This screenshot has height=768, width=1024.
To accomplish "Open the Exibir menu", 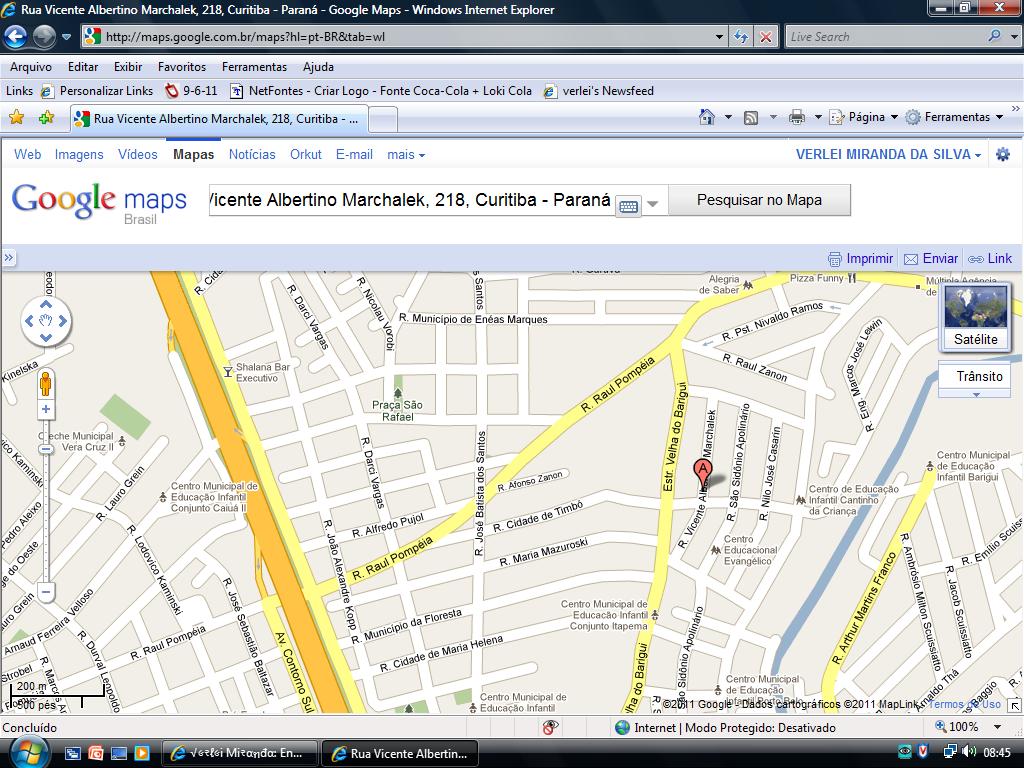I will [128, 67].
